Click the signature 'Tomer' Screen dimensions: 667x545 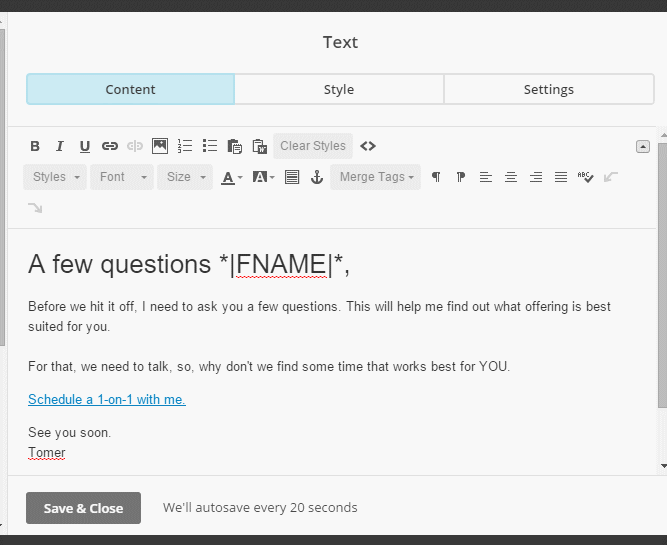47,452
